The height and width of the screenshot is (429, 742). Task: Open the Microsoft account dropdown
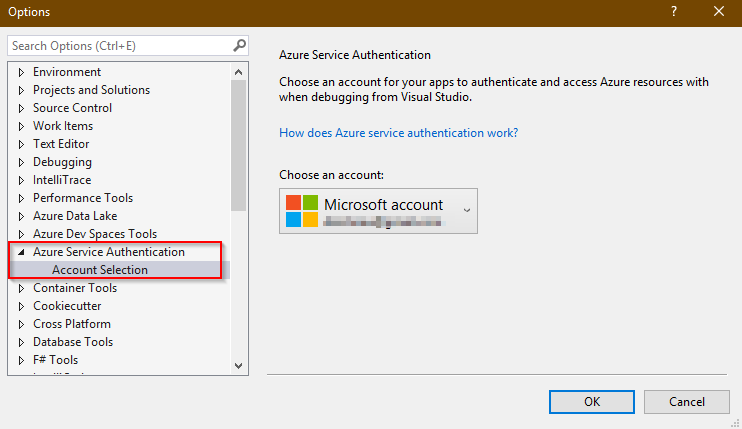click(x=378, y=211)
